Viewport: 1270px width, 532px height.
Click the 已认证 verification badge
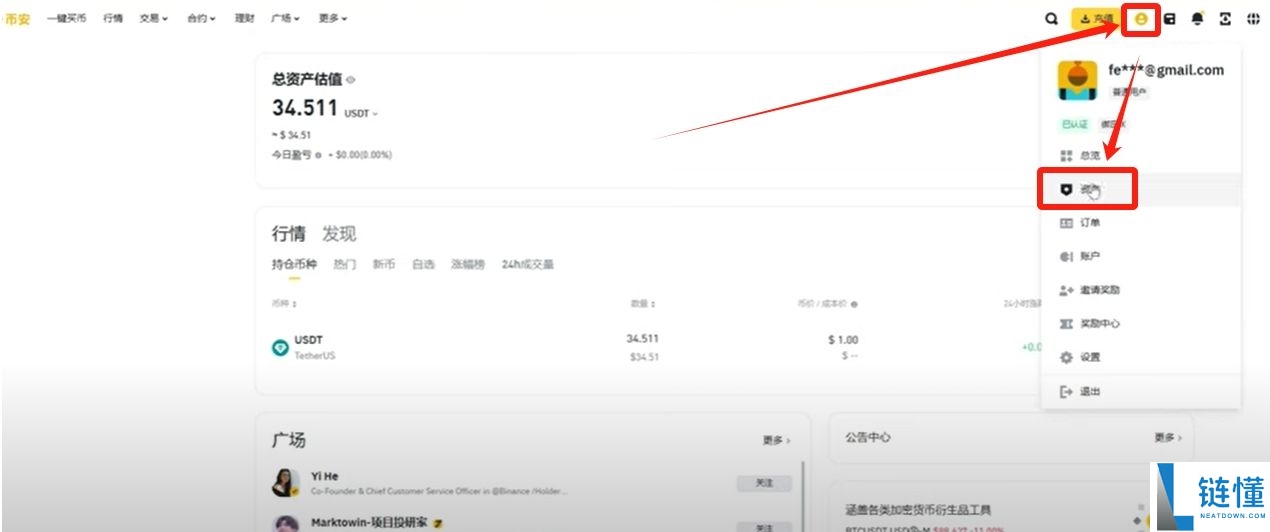click(1074, 125)
